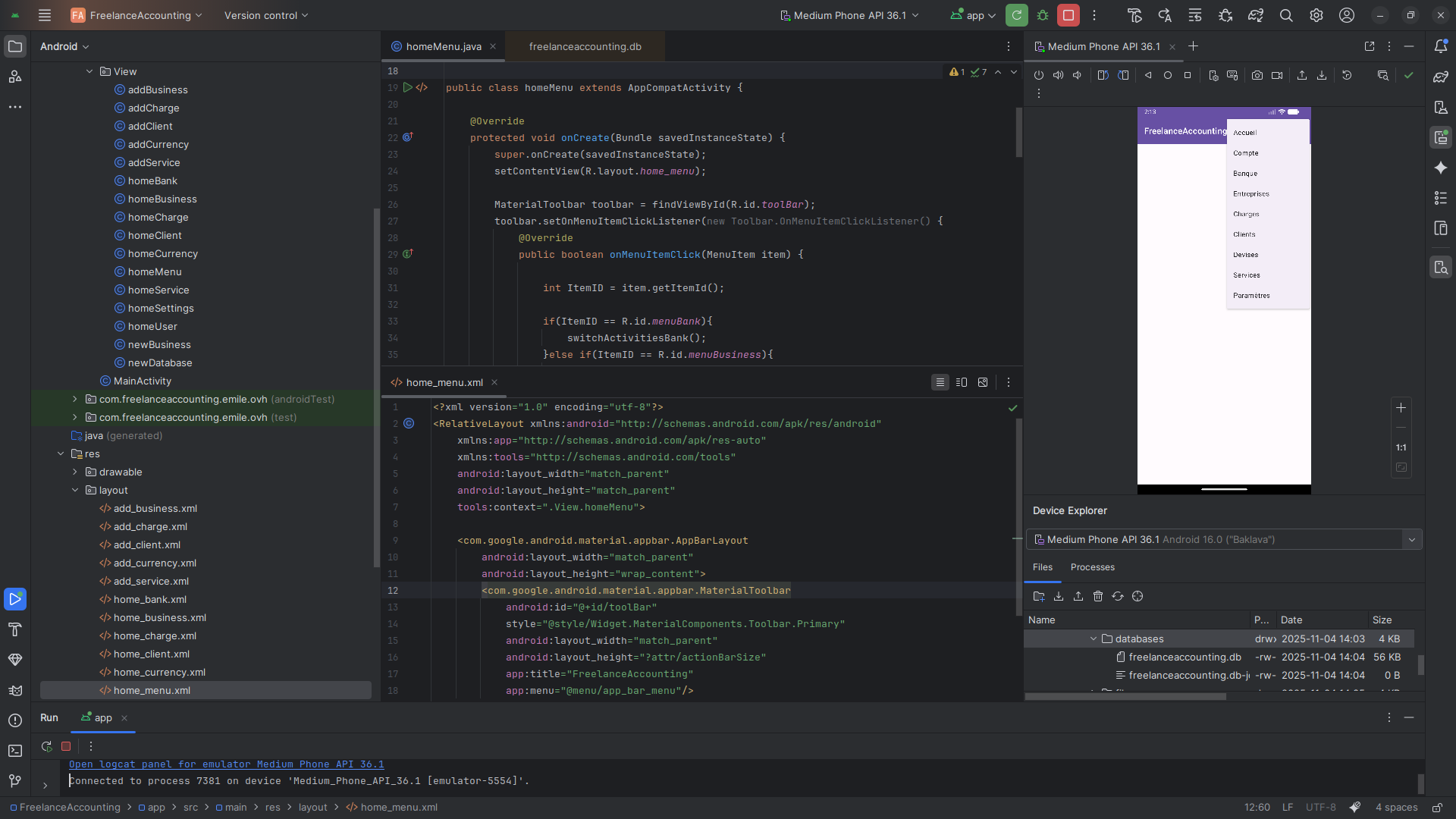
Task: Rotate the emulator device left
Action: (1103, 75)
